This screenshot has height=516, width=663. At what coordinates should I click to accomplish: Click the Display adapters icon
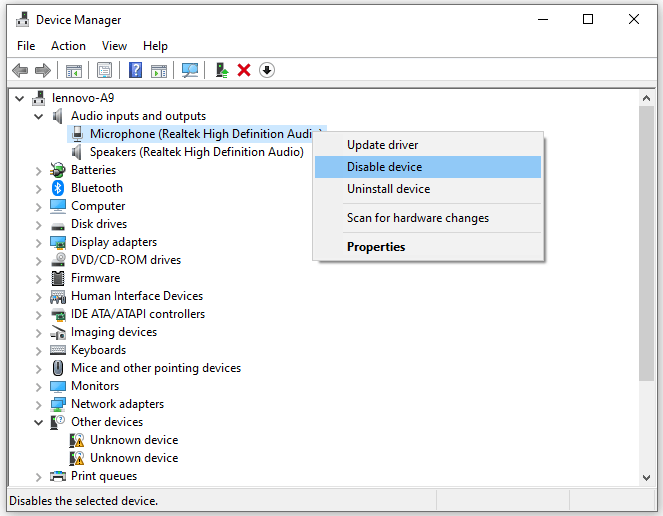(x=58, y=242)
